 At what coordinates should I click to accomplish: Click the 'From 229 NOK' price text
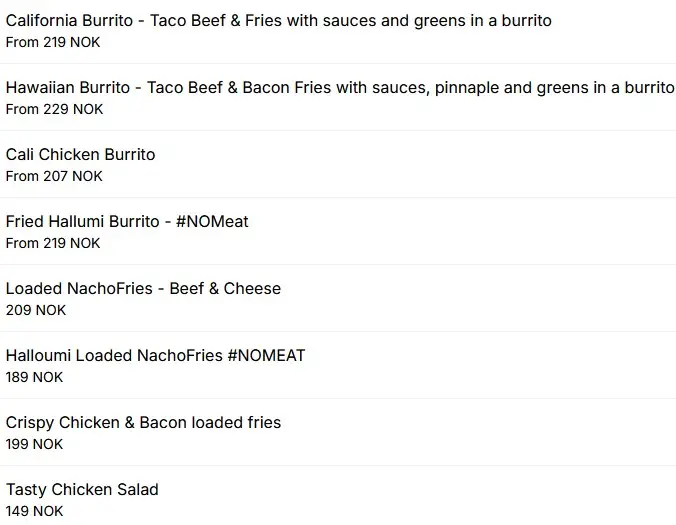coord(54,109)
